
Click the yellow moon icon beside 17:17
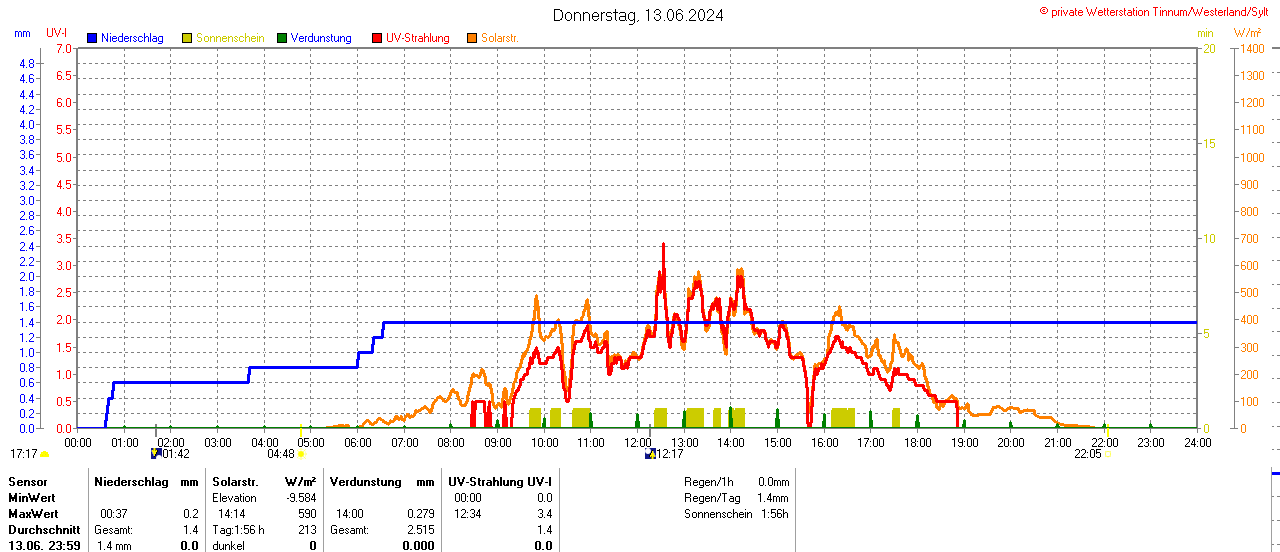tap(45, 454)
